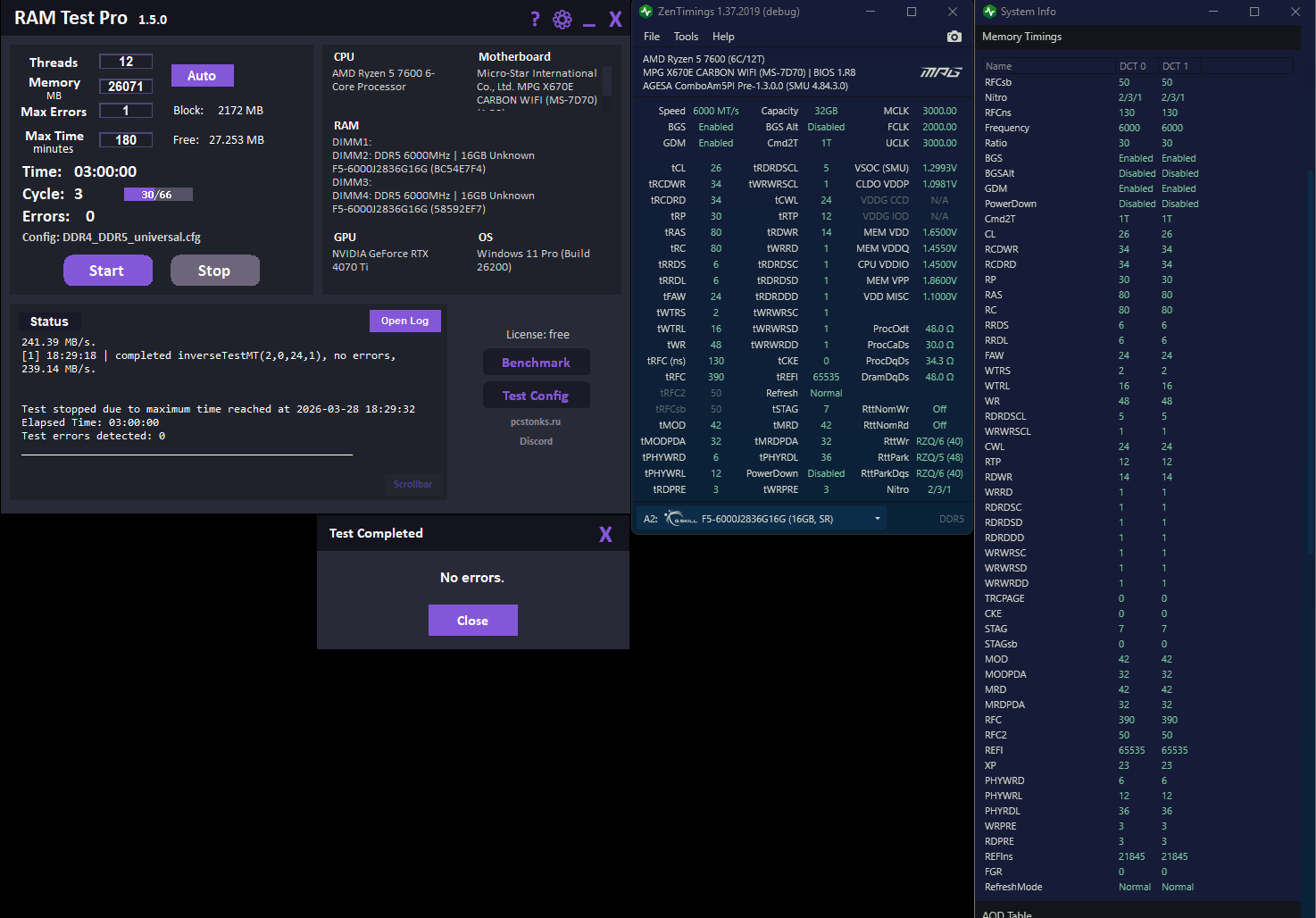The height and width of the screenshot is (918, 1316).
Task: Click the AOD Table section heading
Action: pyautogui.click(x=1007, y=914)
